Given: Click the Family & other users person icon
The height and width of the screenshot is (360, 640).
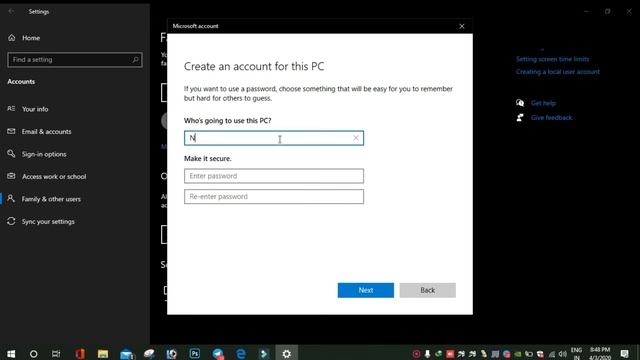Looking at the screenshot, I should (11, 198).
